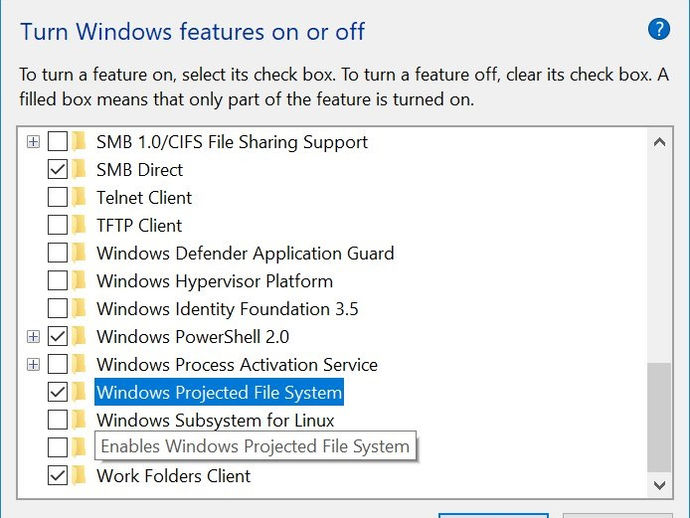
Task: Select the Work Folders Client entry
Action: click(x=173, y=476)
